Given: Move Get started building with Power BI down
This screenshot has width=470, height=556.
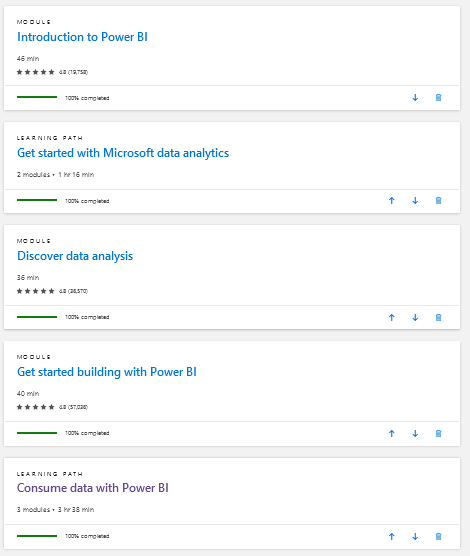Looking at the screenshot, I should point(415,433).
